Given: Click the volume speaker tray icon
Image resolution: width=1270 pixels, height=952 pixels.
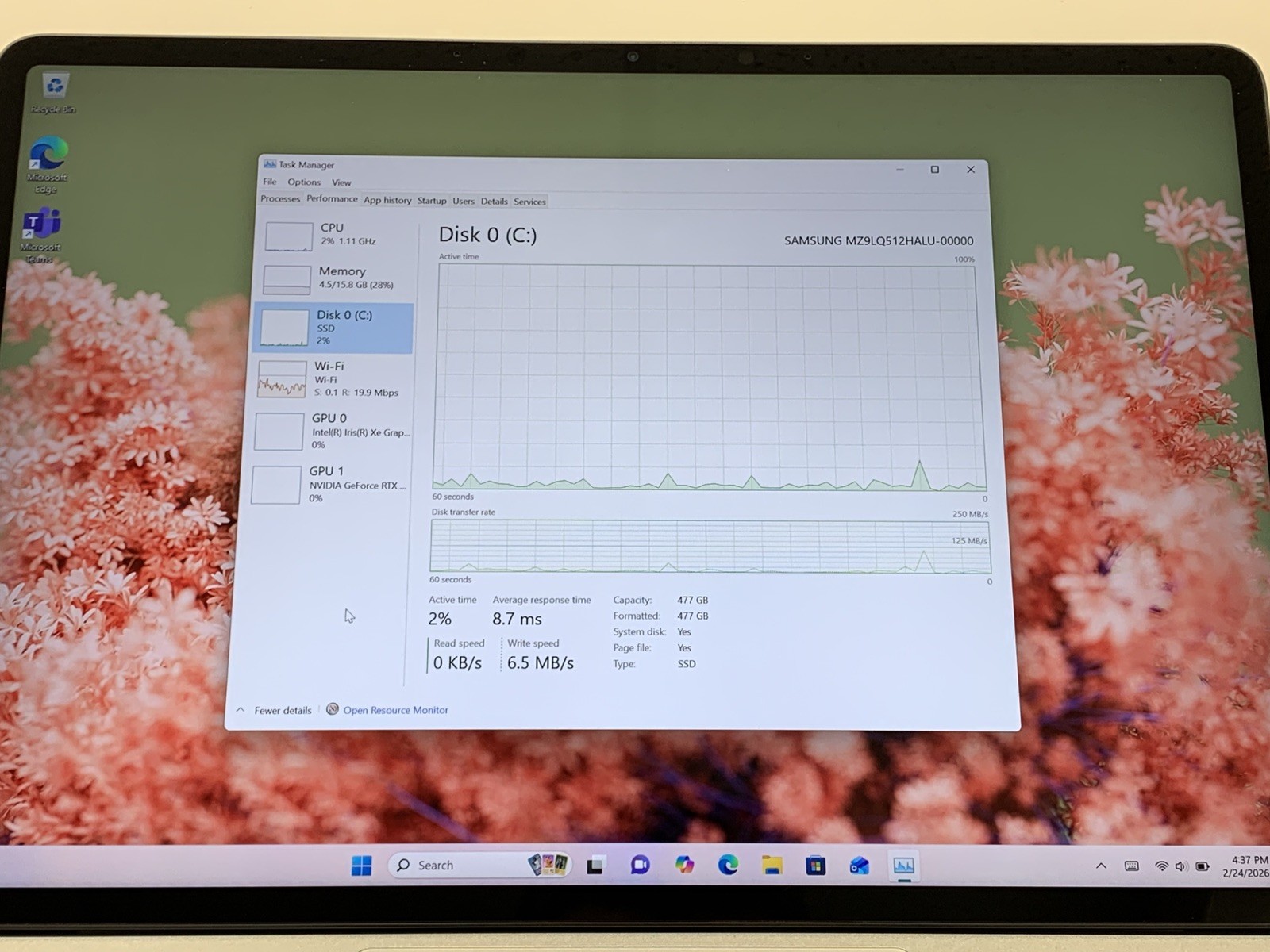Looking at the screenshot, I should tap(1181, 866).
